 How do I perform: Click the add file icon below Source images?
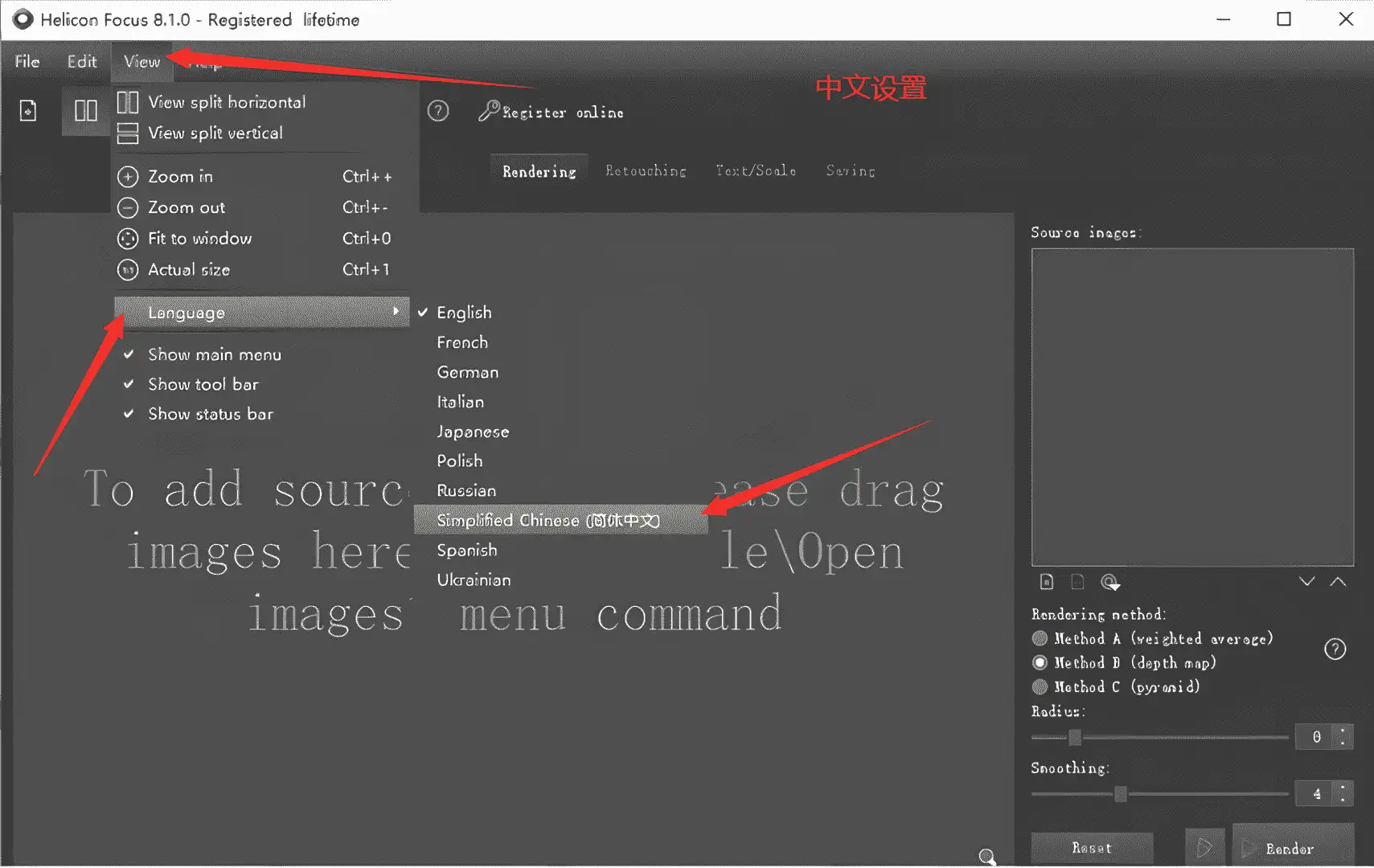1047,582
